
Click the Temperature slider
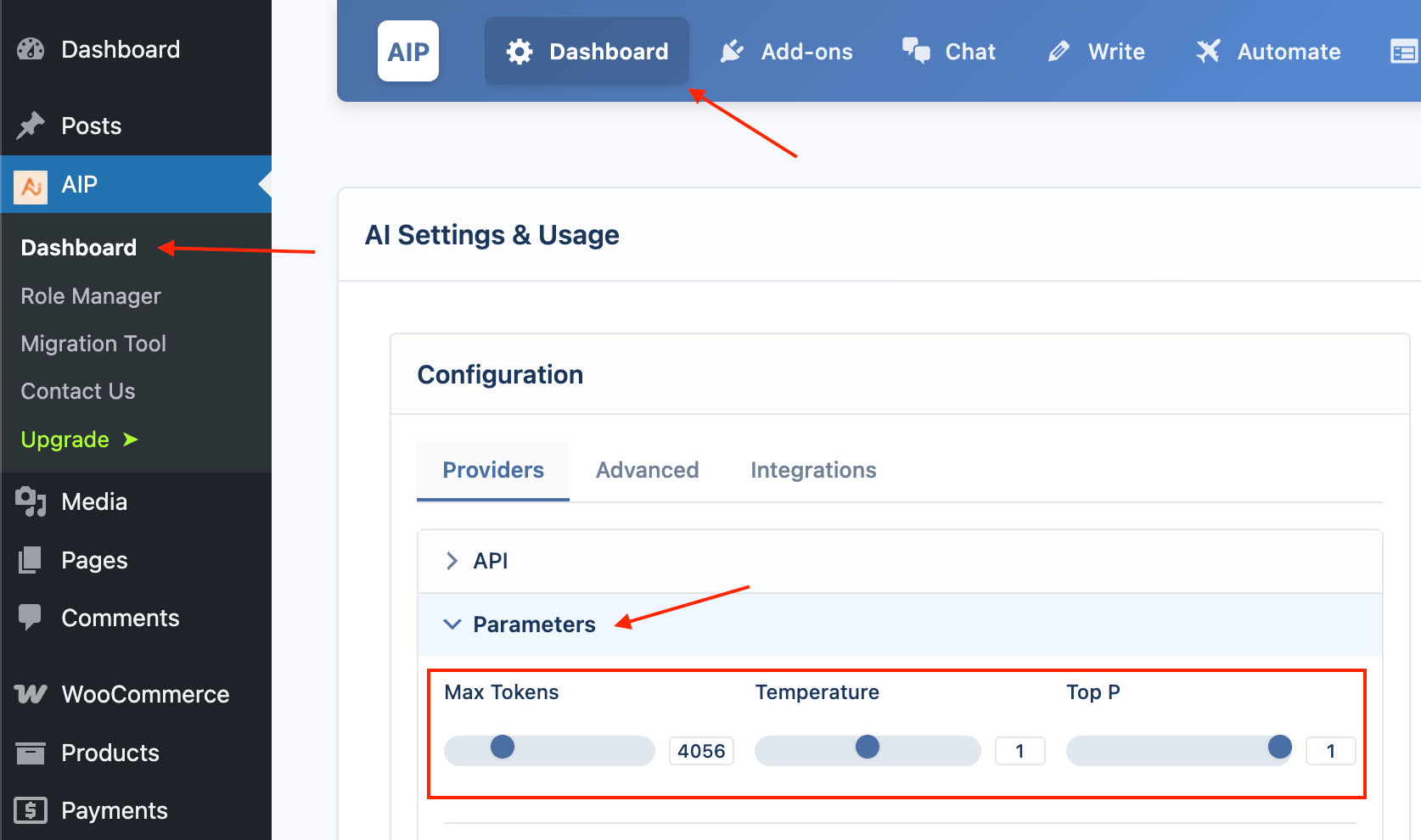click(868, 750)
